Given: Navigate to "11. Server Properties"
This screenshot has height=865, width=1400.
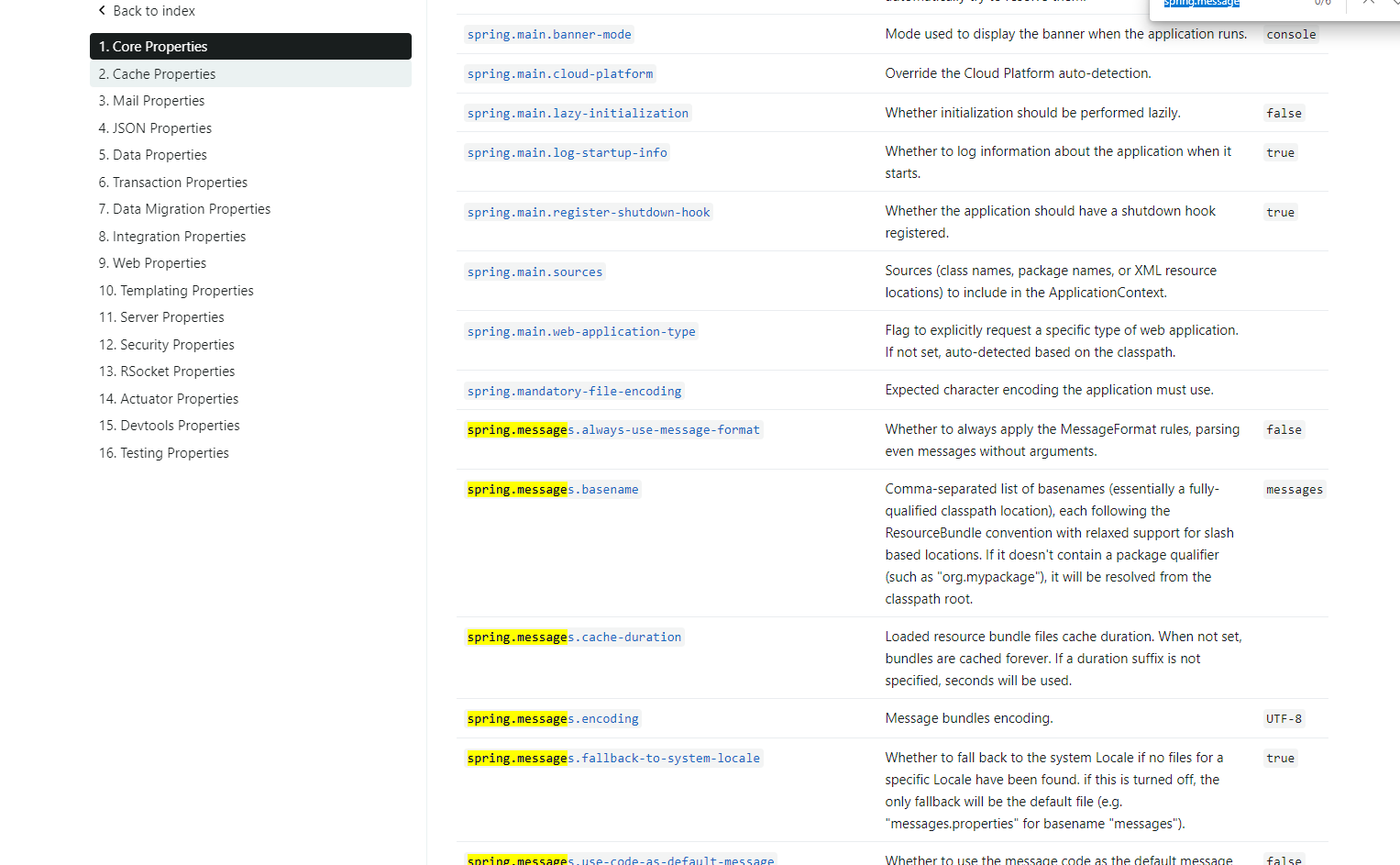Looking at the screenshot, I should tap(161, 317).
